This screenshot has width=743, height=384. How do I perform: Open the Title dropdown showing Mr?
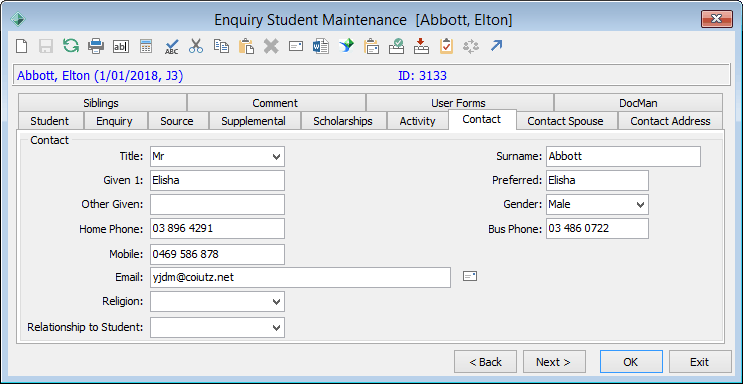pyautogui.click(x=217, y=156)
